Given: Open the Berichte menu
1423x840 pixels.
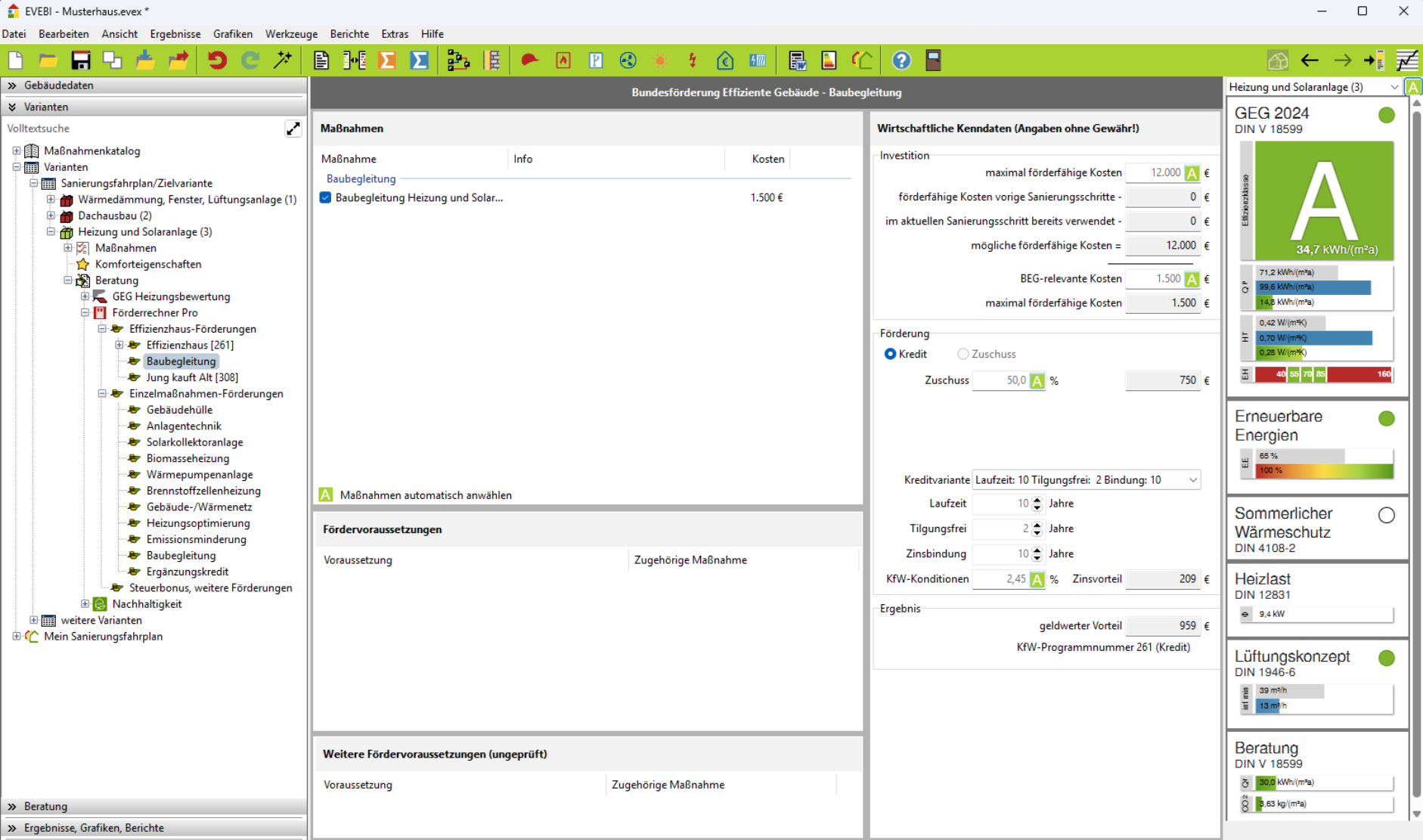Looking at the screenshot, I should 349,34.
